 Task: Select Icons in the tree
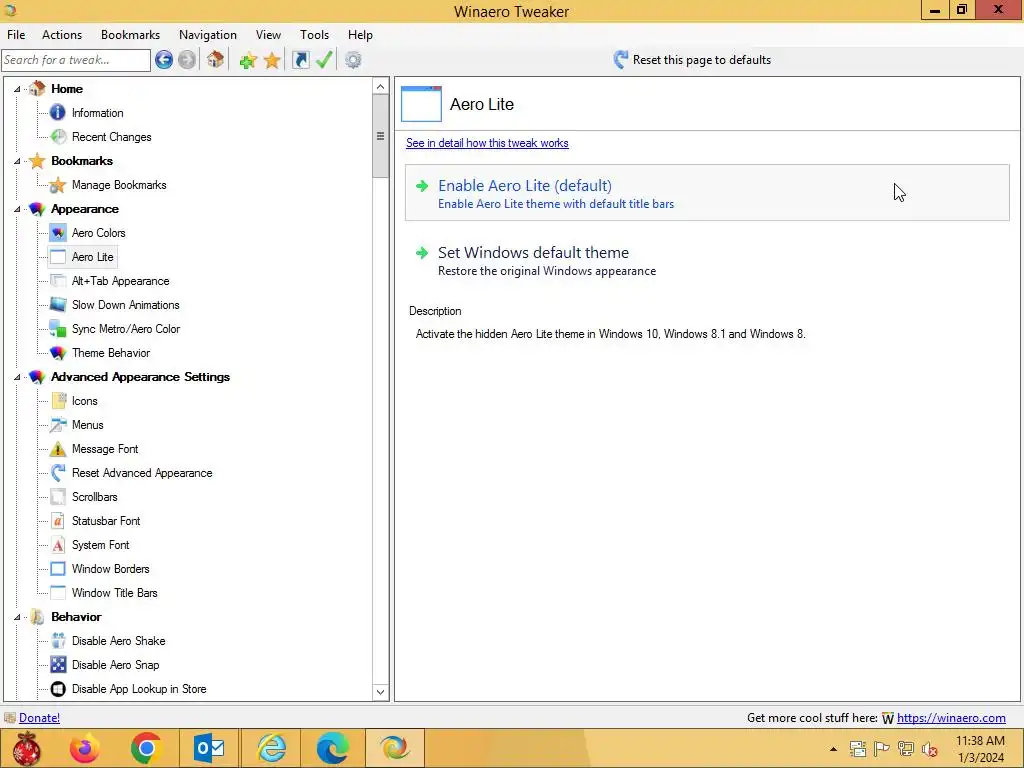(84, 401)
